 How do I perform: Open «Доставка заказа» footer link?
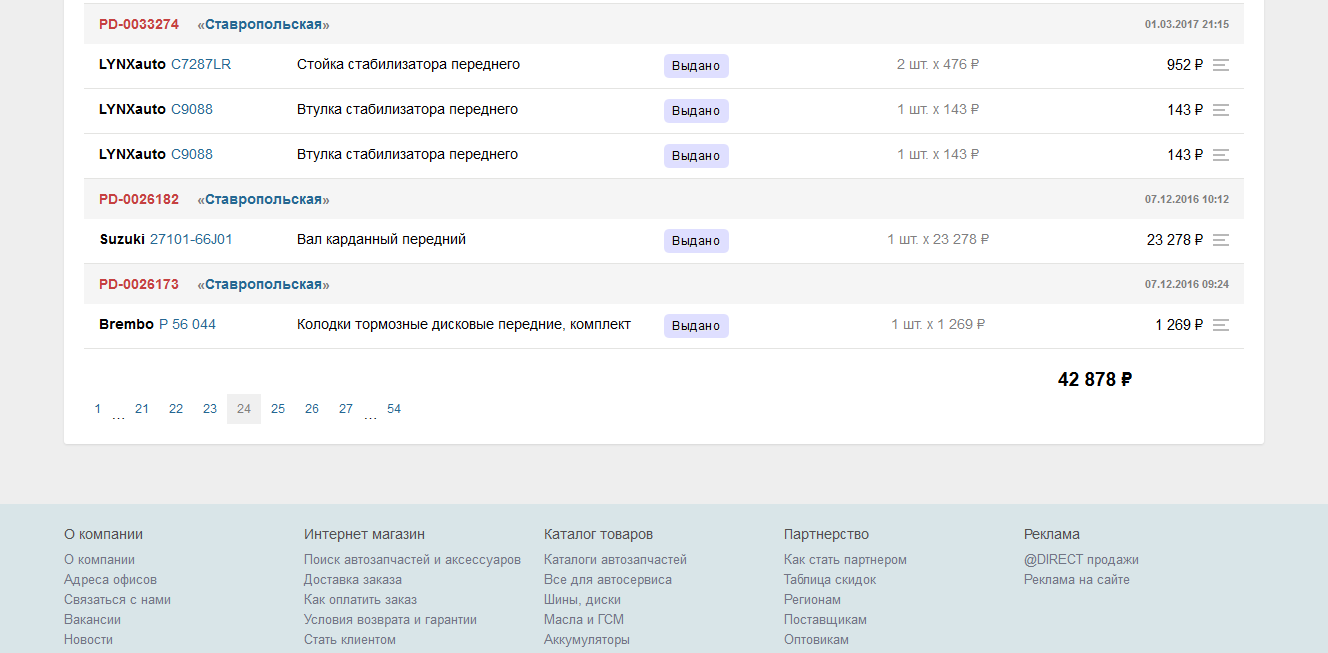353,580
